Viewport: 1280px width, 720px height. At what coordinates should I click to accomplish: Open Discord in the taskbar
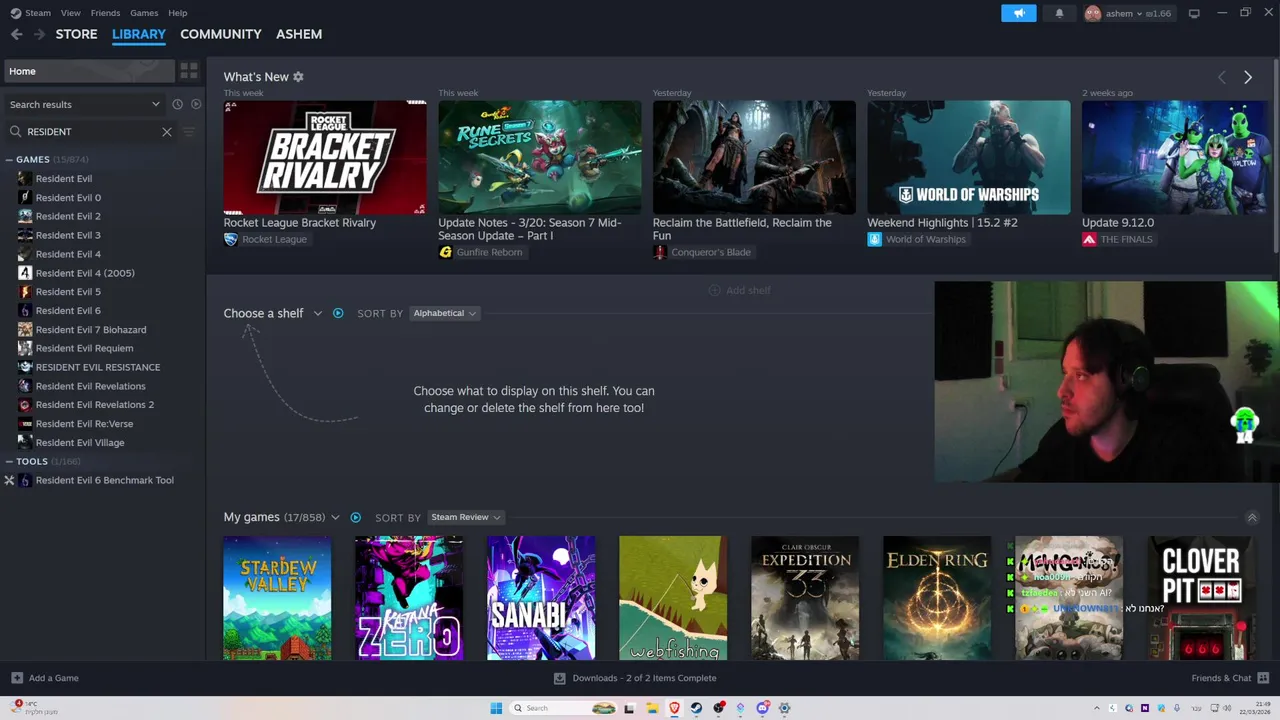[762, 708]
